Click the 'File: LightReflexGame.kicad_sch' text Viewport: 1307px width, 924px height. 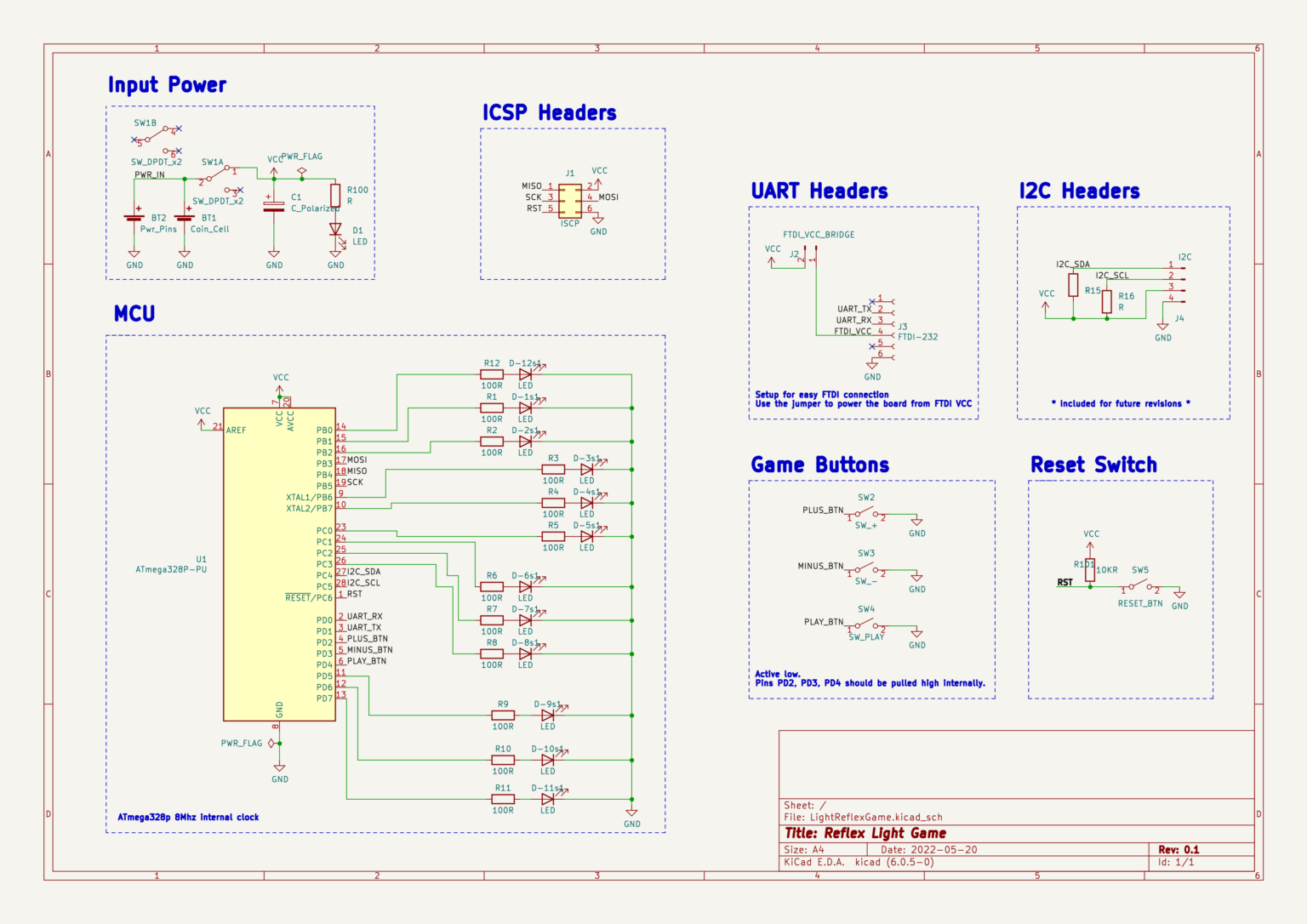pyautogui.click(x=863, y=817)
